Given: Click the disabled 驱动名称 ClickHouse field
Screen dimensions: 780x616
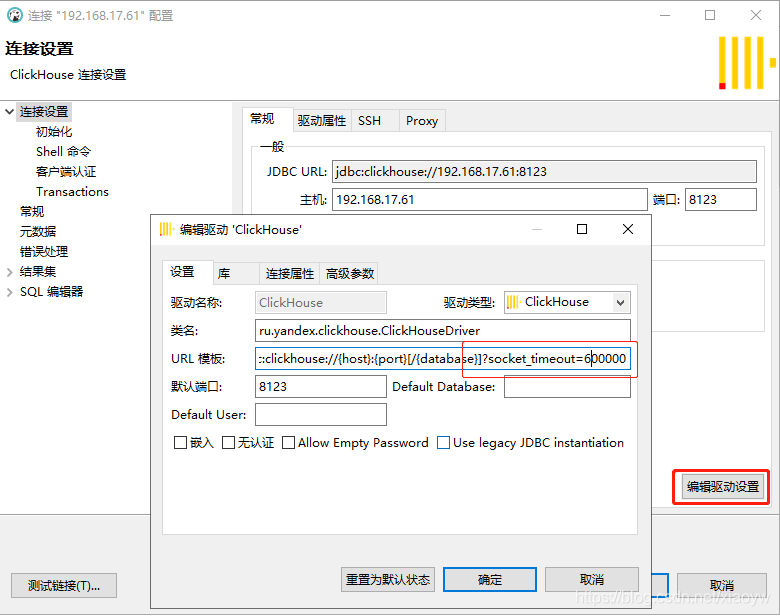Looking at the screenshot, I should click(321, 302).
